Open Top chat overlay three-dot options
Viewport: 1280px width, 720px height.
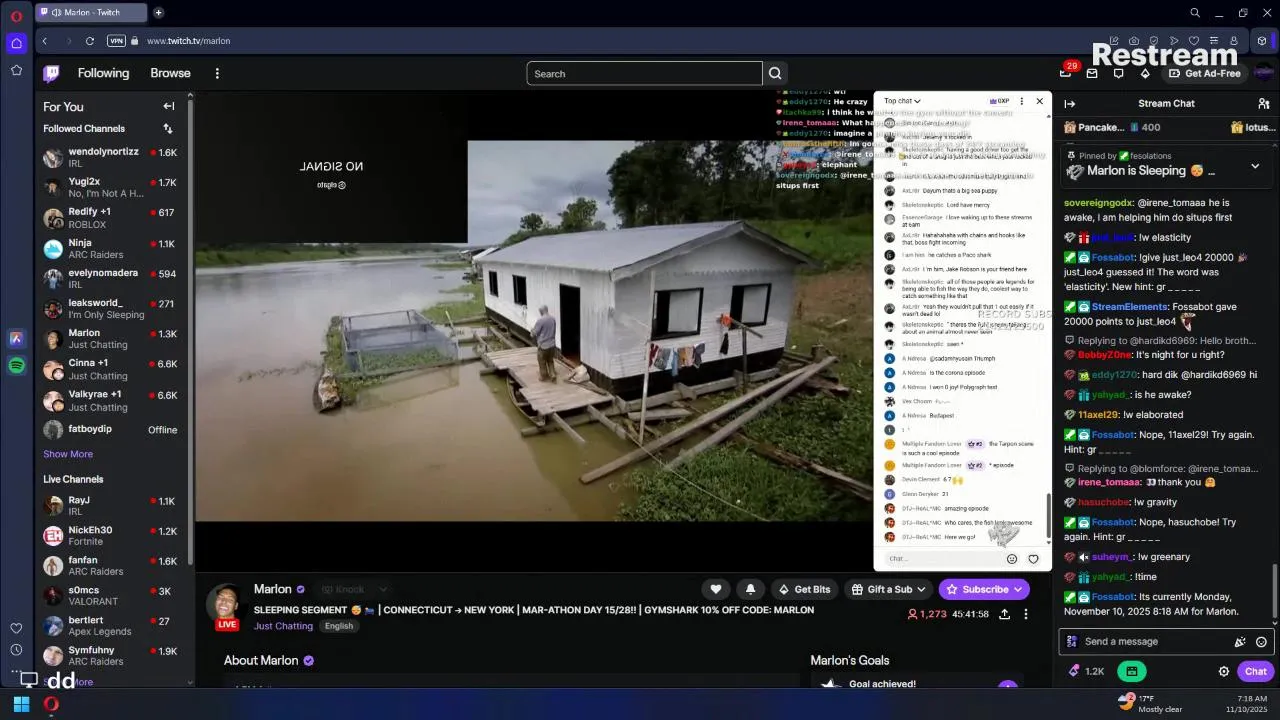pyautogui.click(x=1021, y=101)
